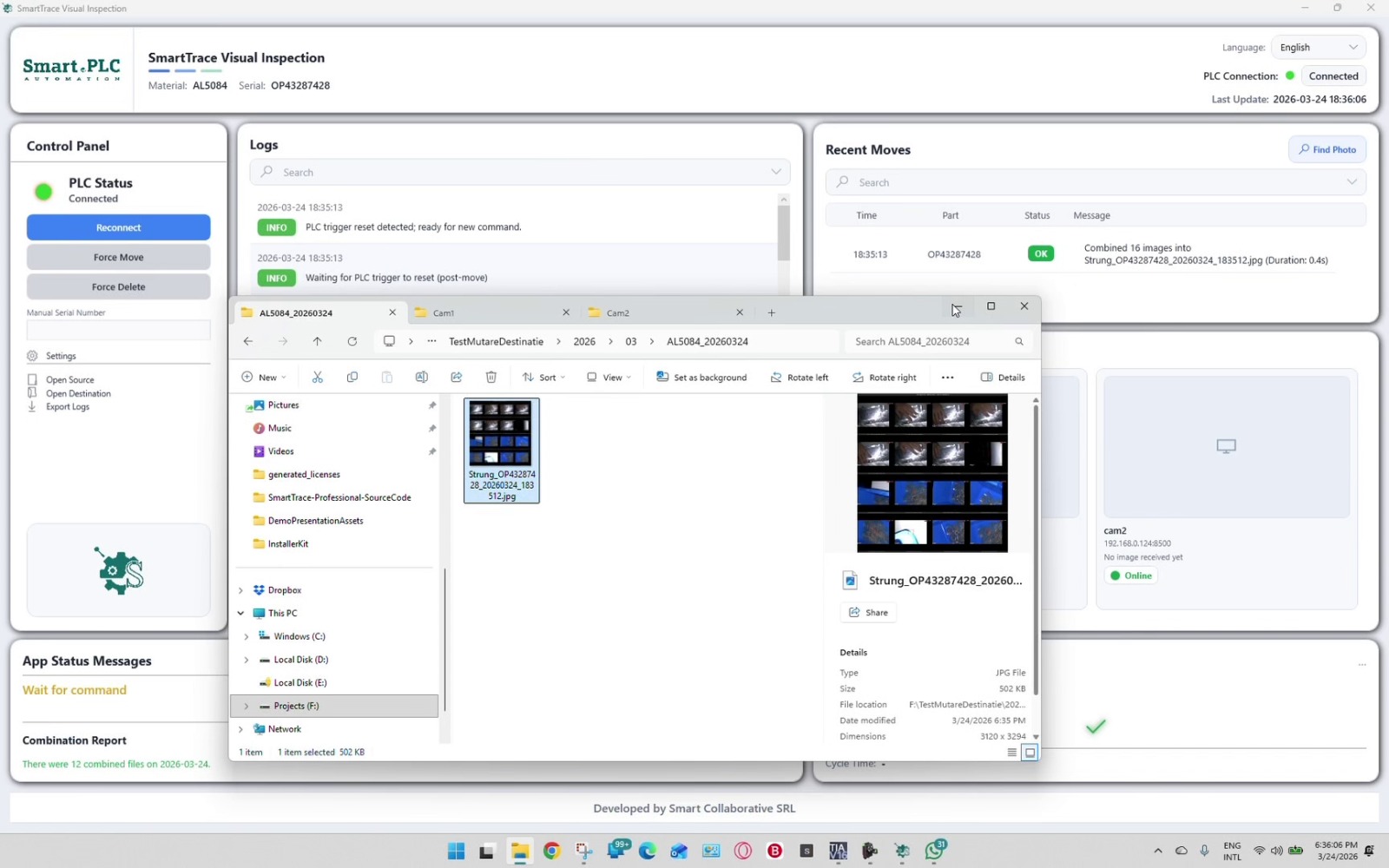
Task: Open the see more (three dots) toolbar menu
Action: 947,378
